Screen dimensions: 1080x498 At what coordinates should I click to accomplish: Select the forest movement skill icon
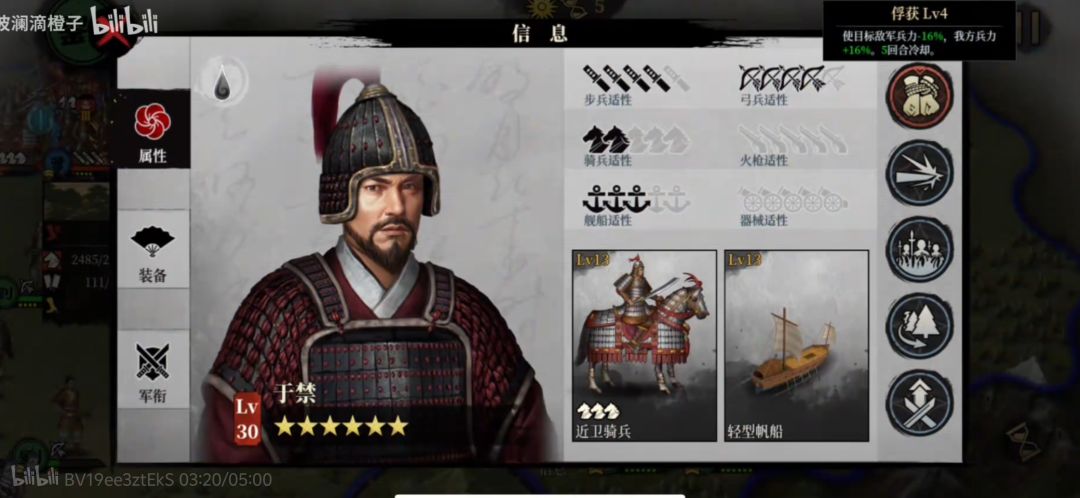[x=919, y=326]
